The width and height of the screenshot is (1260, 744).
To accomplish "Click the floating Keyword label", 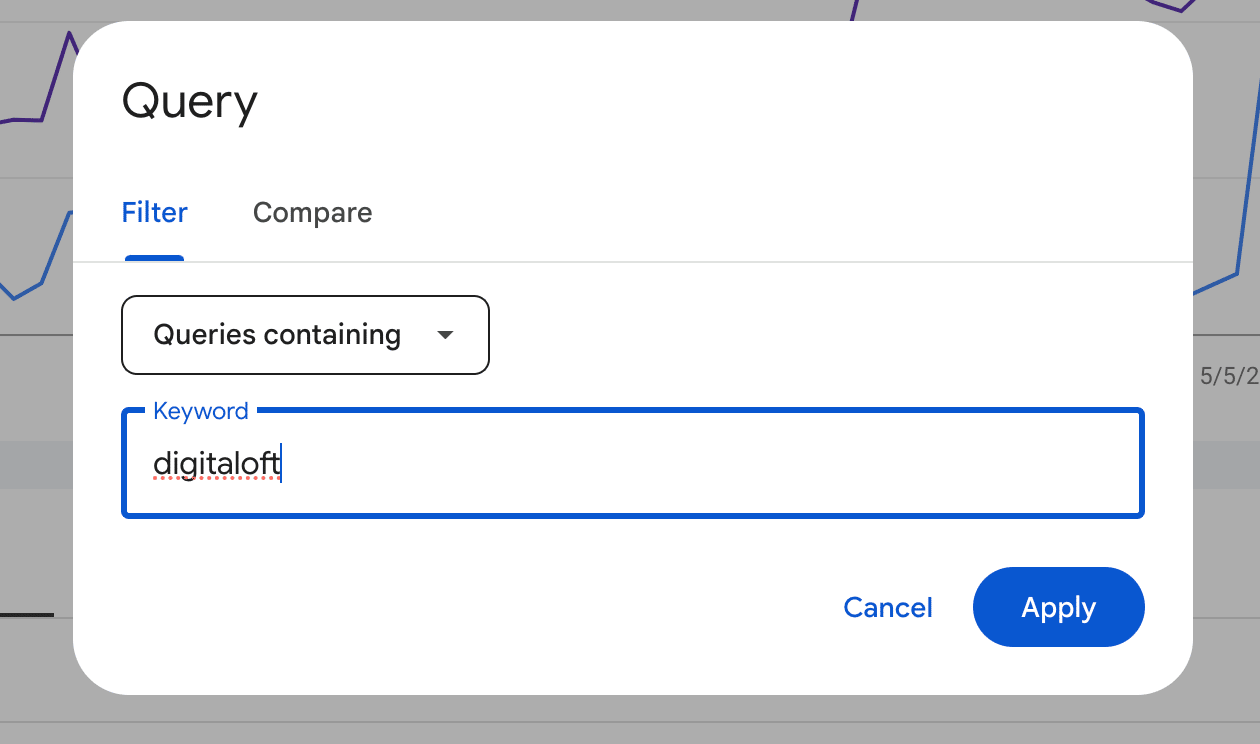I will 201,411.
